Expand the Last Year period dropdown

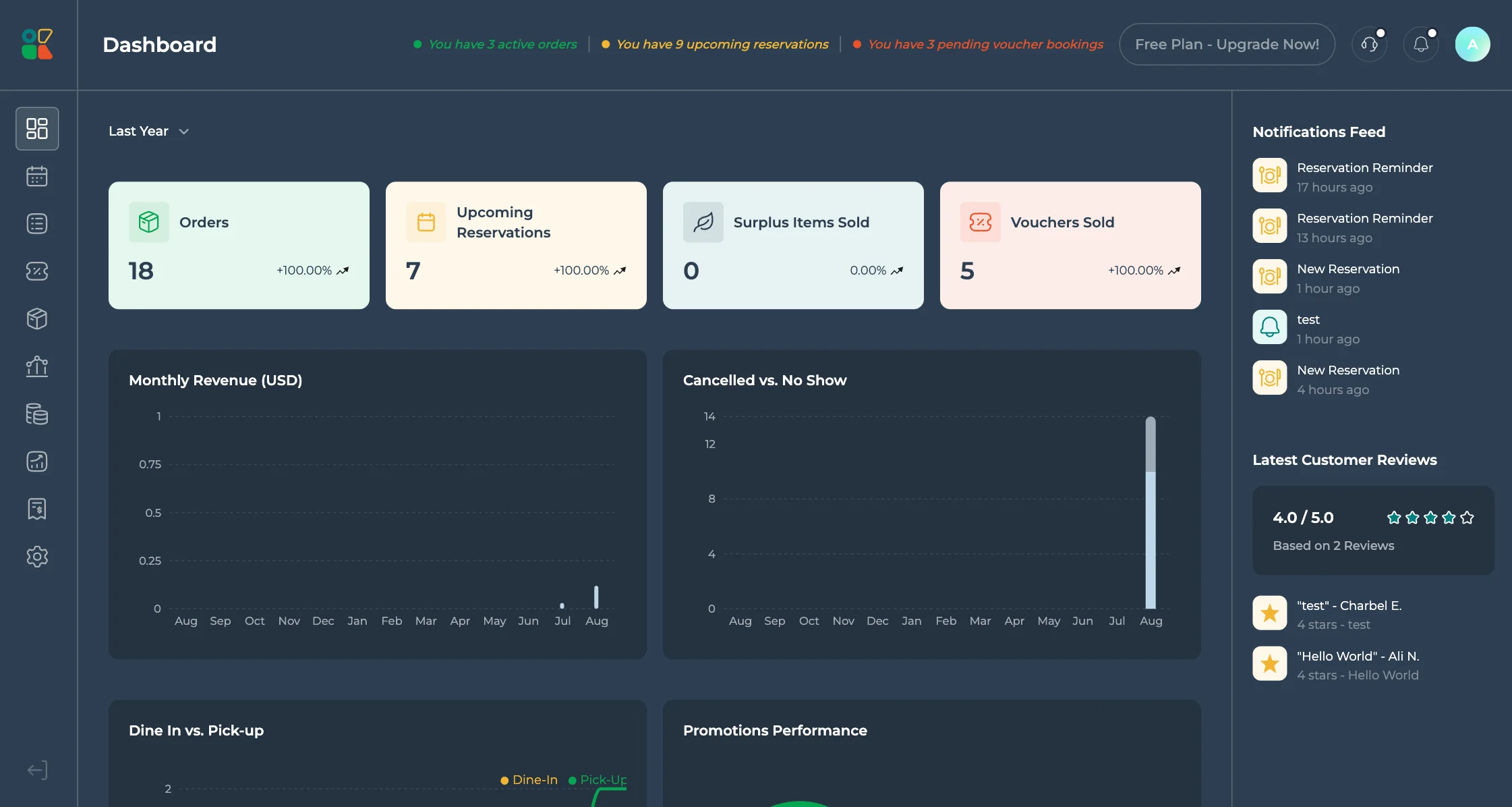click(148, 131)
